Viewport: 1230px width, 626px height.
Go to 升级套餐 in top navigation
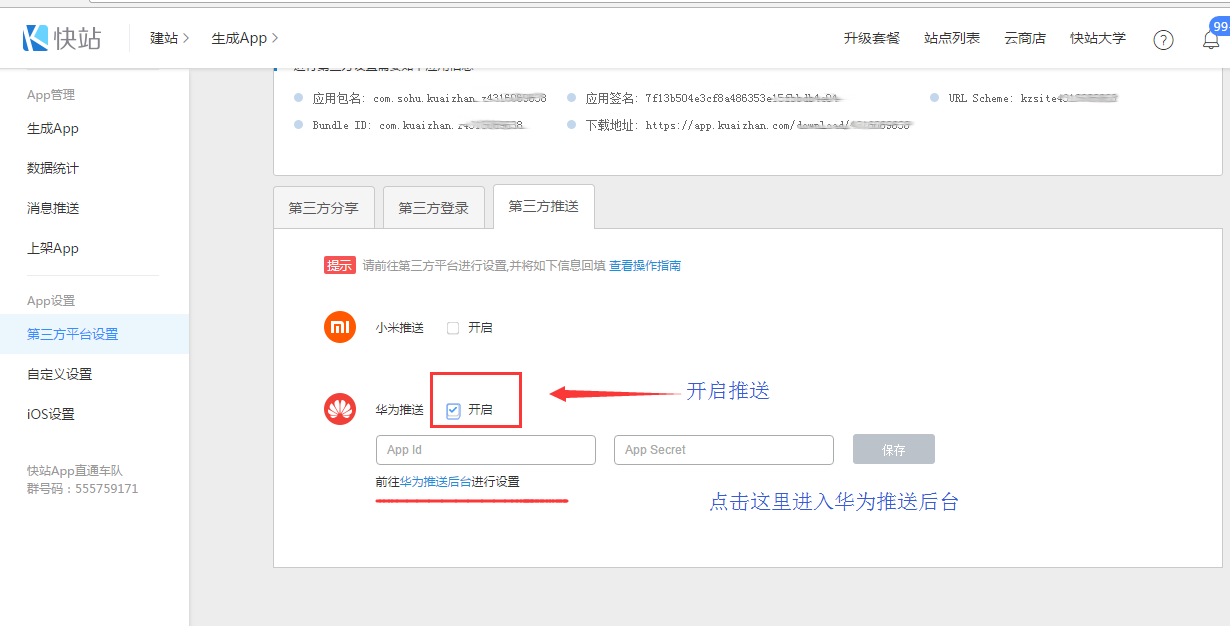tap(871, 38)
